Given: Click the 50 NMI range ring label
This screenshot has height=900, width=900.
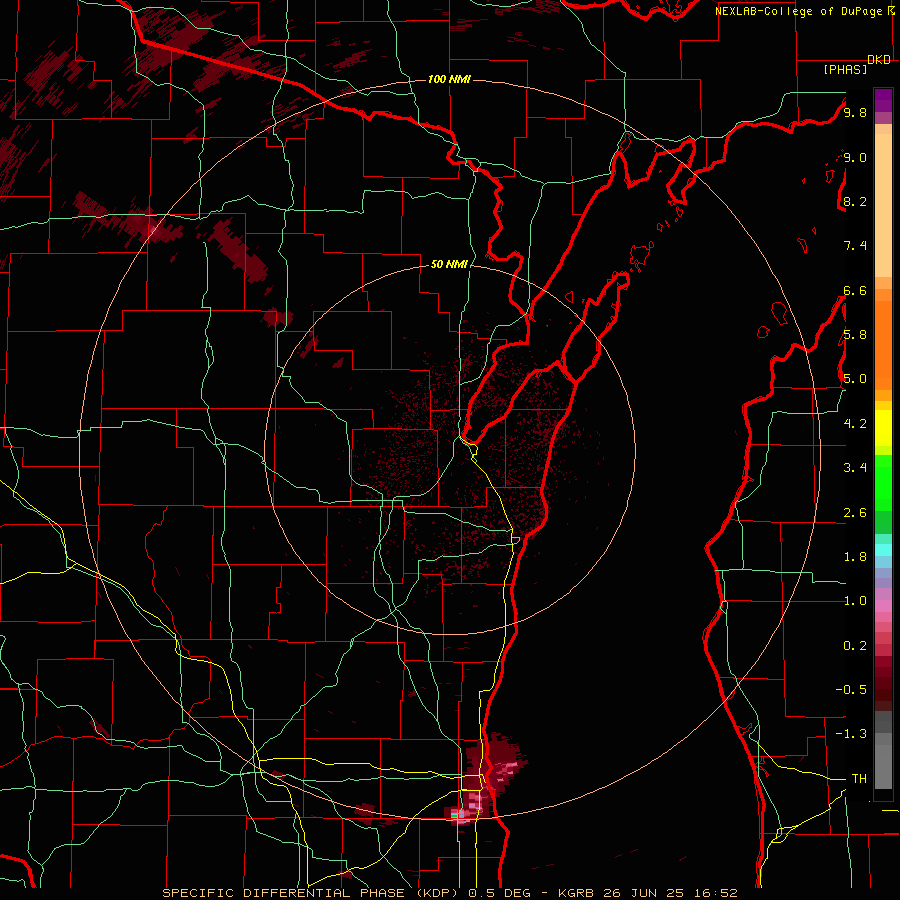Looking at the screenshot, I should pos(449,264).
